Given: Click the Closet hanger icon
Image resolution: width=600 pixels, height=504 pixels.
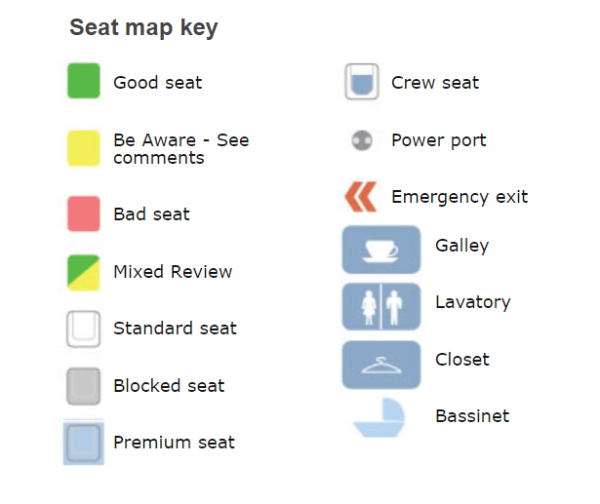Looking at the screenshot, I should coord(380,364).
